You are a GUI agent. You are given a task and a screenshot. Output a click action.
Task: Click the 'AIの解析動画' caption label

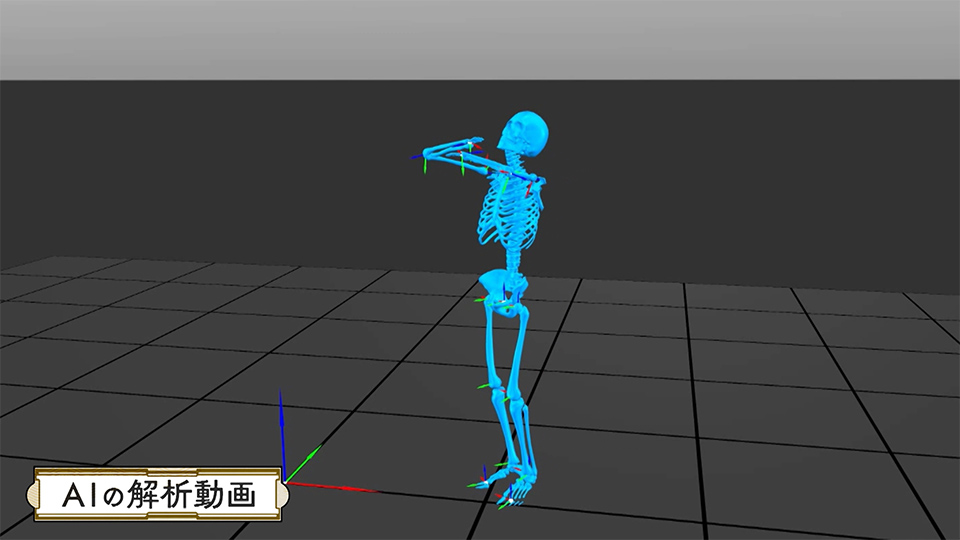158,494
